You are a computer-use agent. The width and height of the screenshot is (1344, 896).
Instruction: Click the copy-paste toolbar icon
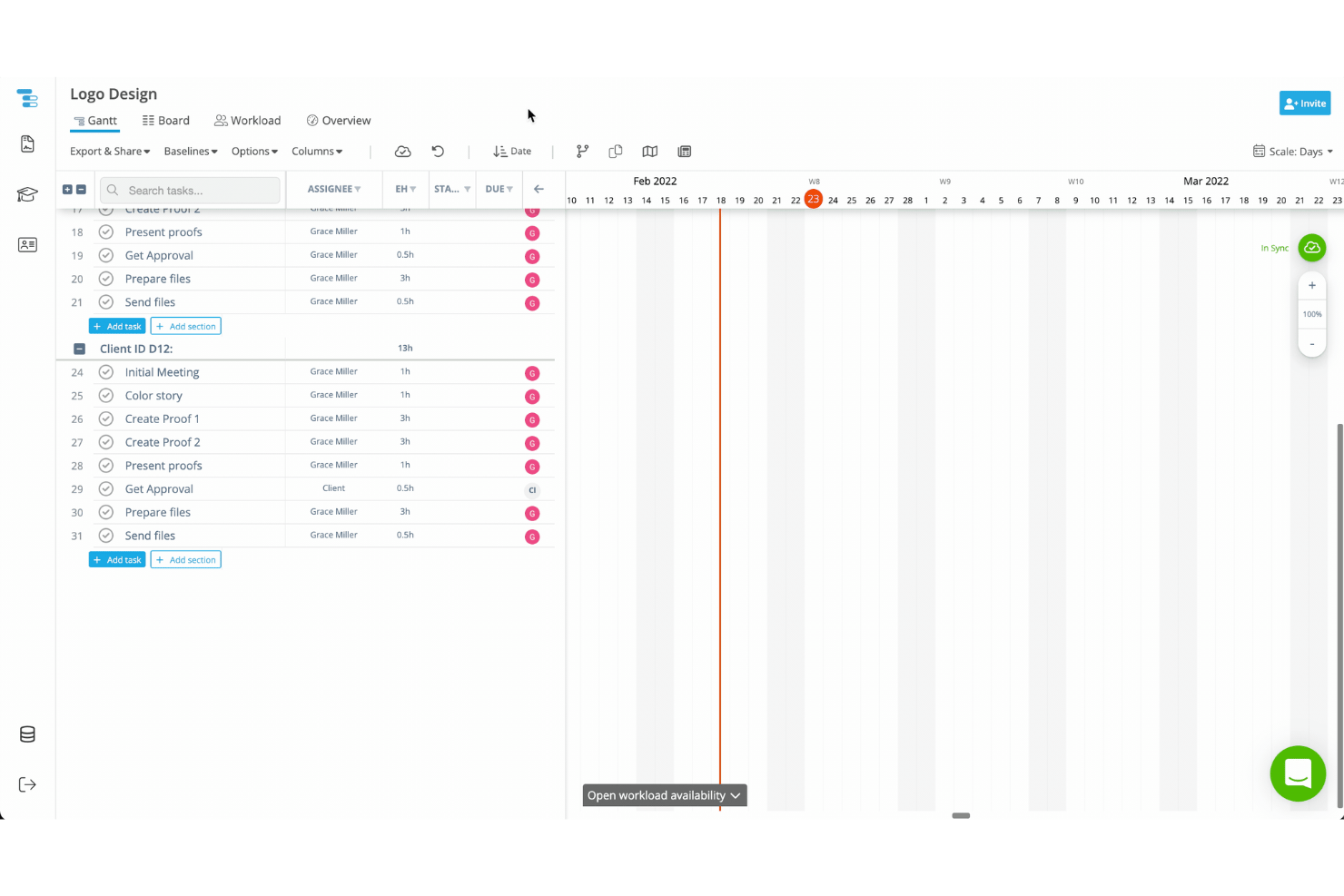(616, 152)
